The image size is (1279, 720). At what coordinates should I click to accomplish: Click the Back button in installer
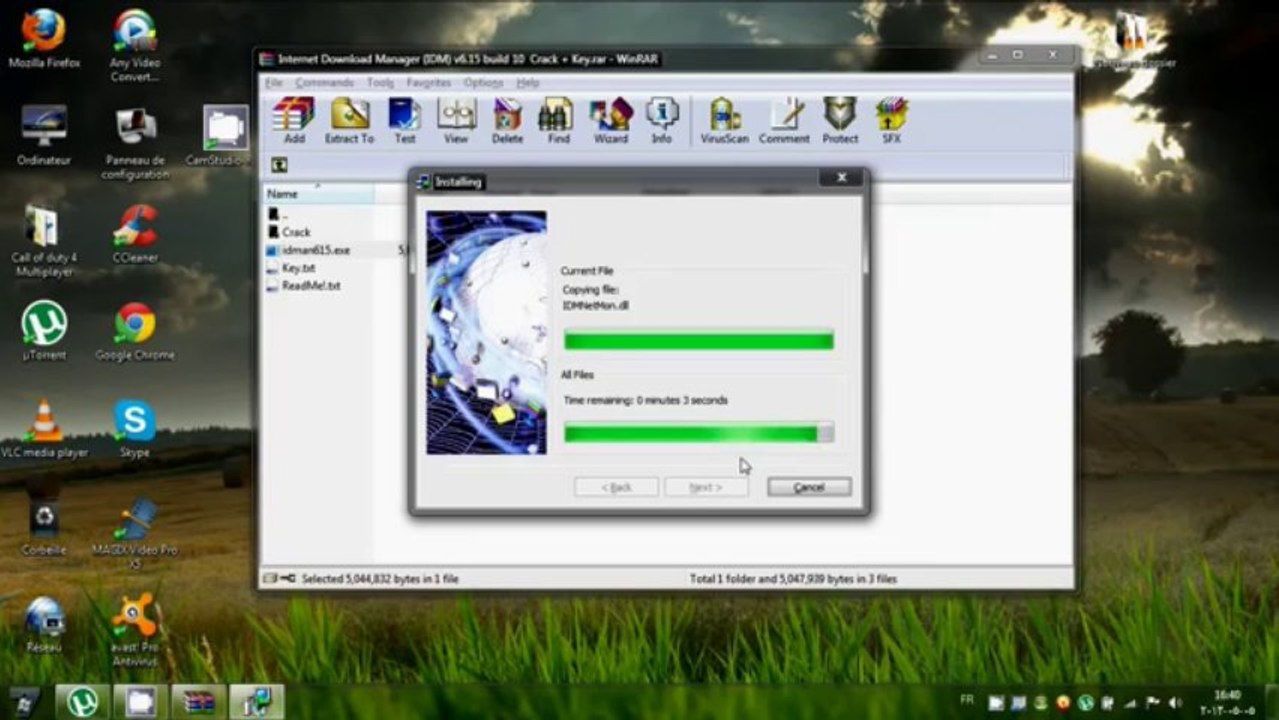[x=617, y=487]
